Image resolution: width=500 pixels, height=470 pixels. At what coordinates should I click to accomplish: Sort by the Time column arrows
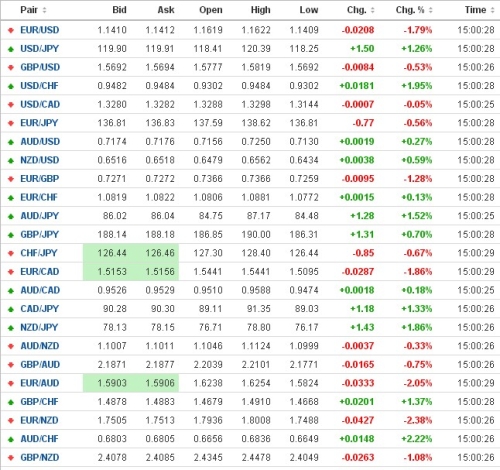click(x=492, y=10)
